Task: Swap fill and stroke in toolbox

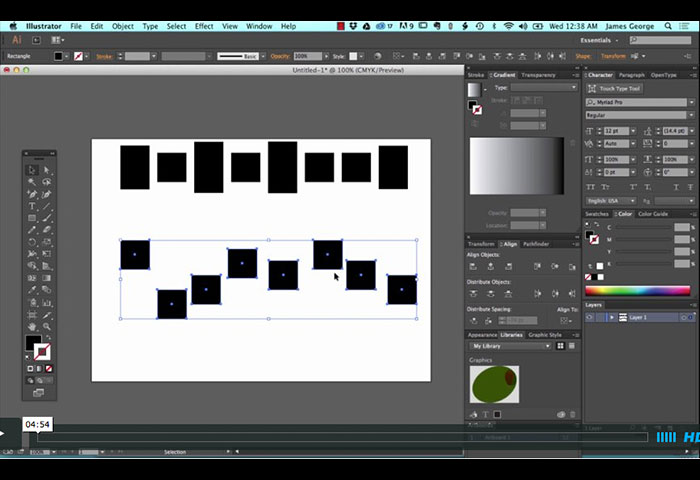Action: [48, 337]
